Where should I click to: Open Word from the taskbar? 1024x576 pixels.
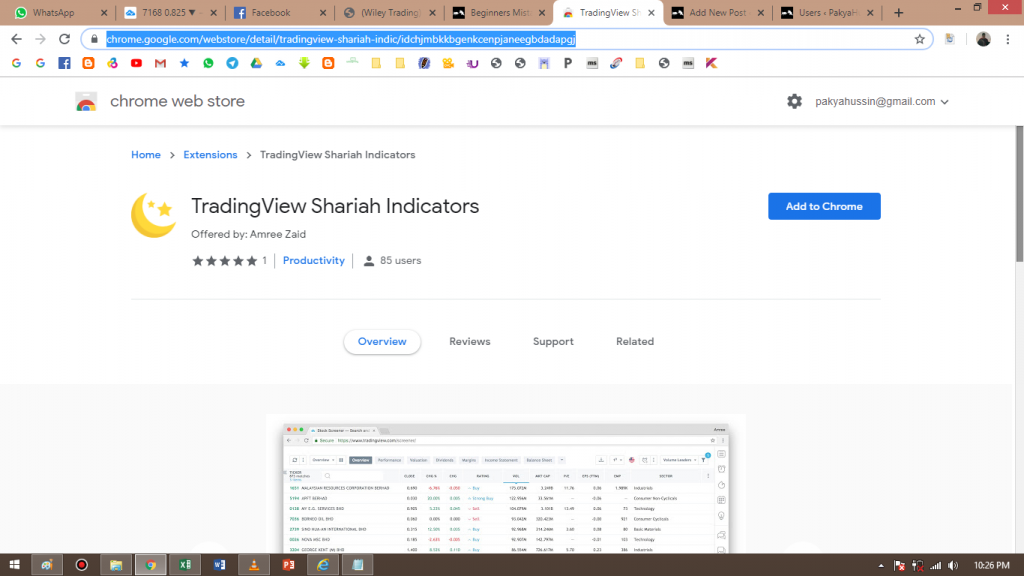point(219,565)
